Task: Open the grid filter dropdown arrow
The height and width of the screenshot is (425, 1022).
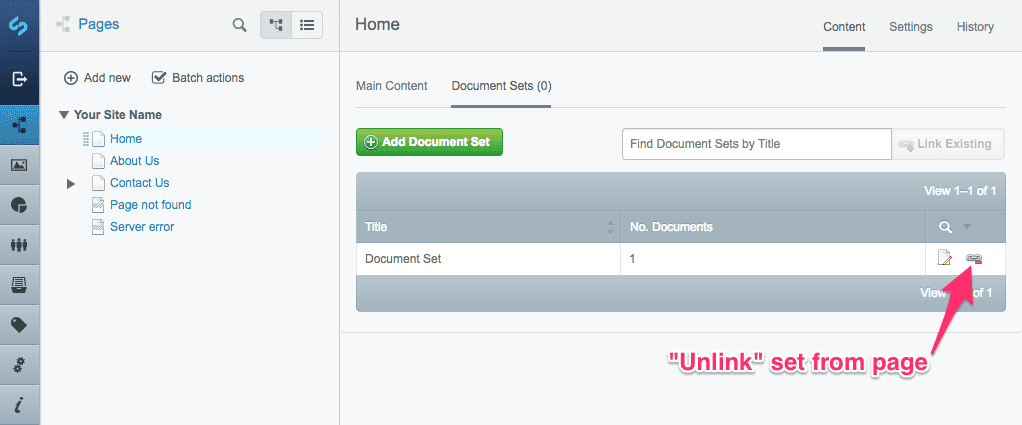Action: 967,227
